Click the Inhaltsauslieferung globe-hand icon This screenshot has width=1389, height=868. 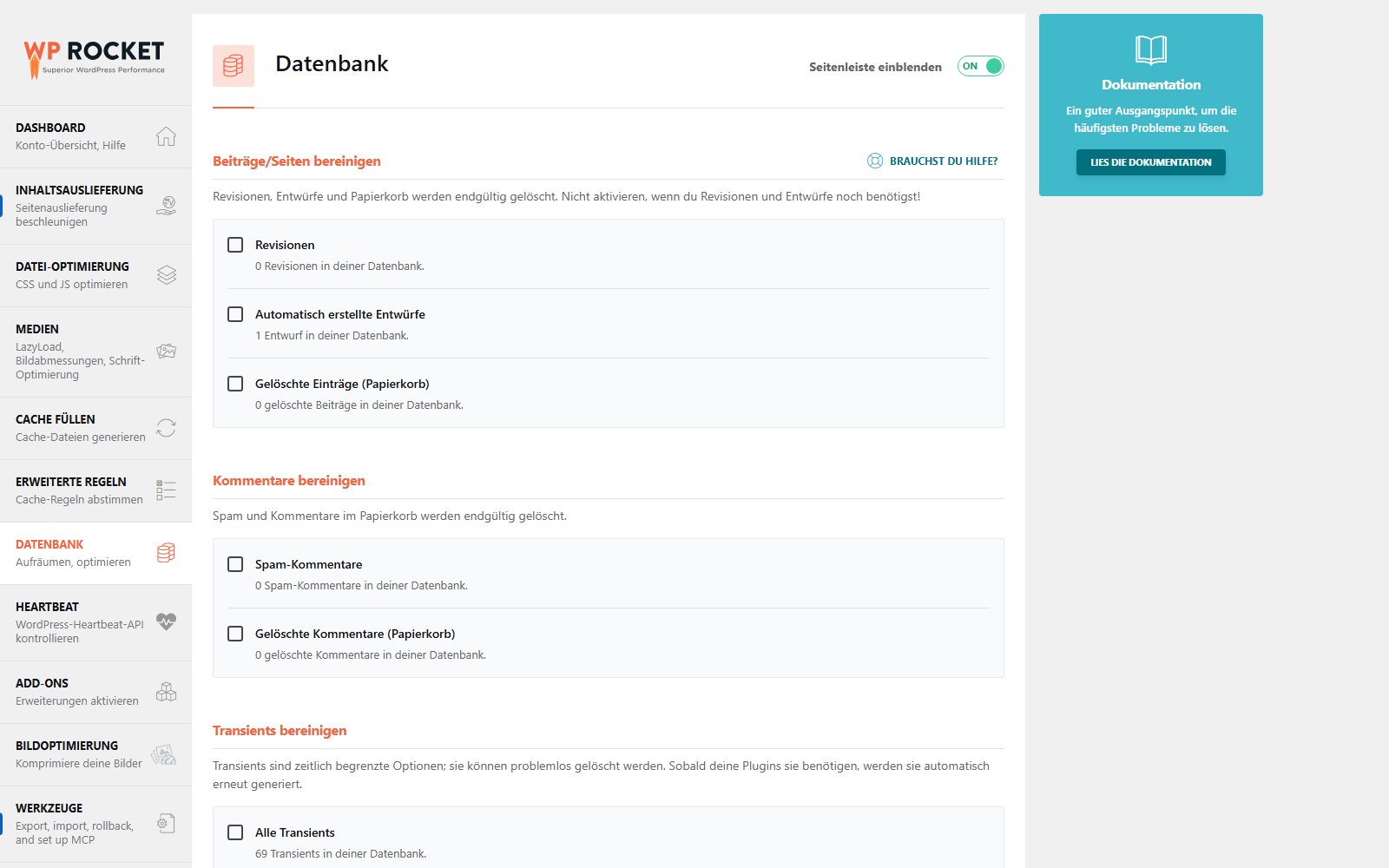click(x=166, y=206)
